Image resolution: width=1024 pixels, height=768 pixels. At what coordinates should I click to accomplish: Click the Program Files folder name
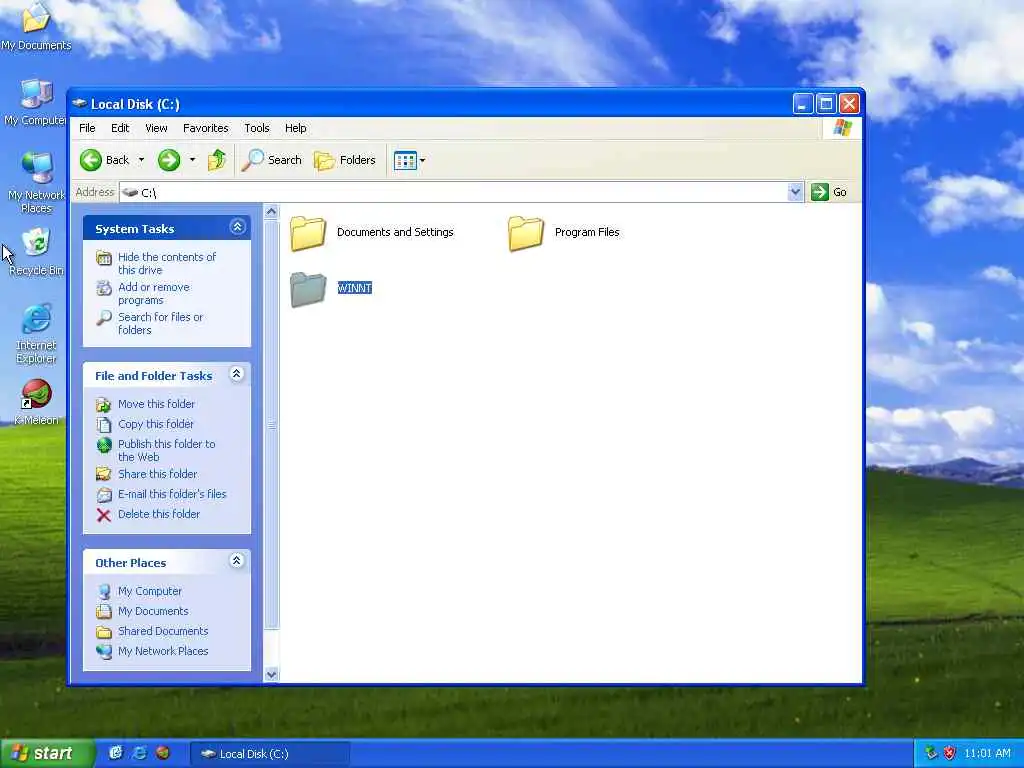pyautogui.click(x=587, y=232)
